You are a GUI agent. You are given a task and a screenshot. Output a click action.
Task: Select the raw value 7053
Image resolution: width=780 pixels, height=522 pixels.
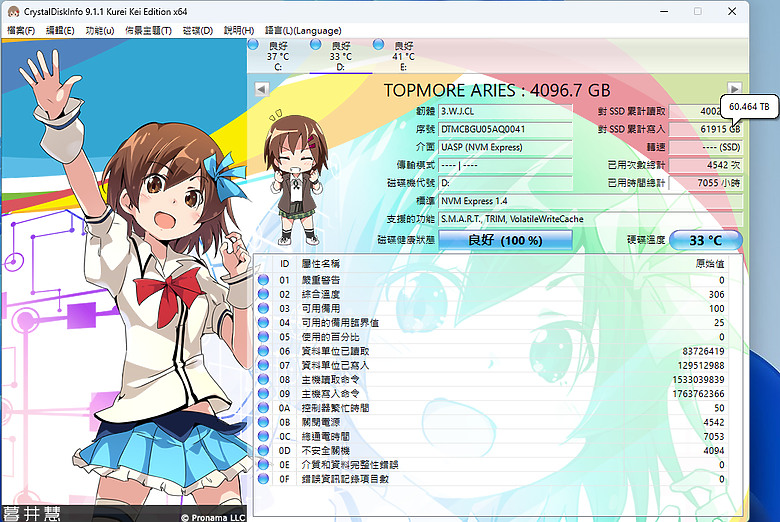pyautogui.click(x=714, y=436)
